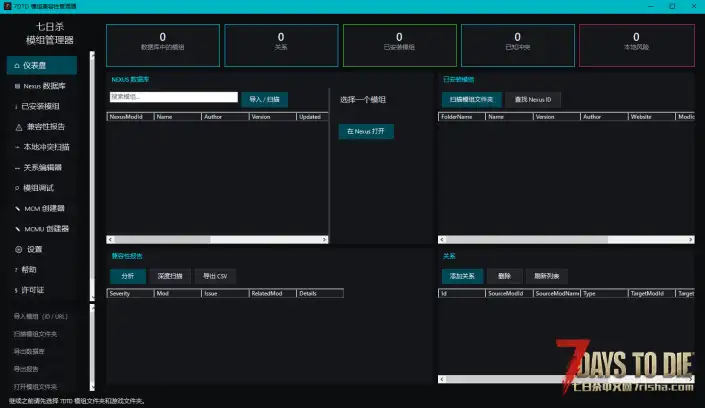The image size is (705, 408).
Task: Click 导入模组 (ID / URL) quick action
Action: click(x=40, y=317)
